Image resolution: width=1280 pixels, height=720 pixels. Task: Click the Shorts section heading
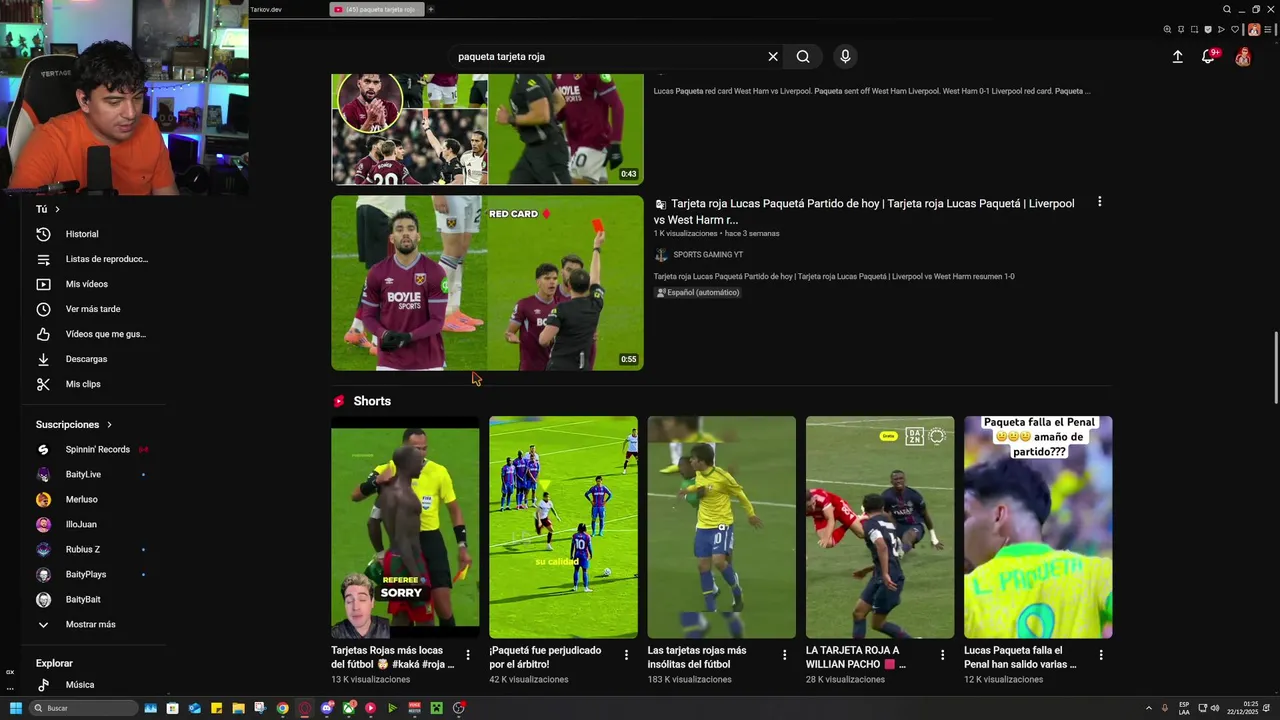click(x=372, y=401)
